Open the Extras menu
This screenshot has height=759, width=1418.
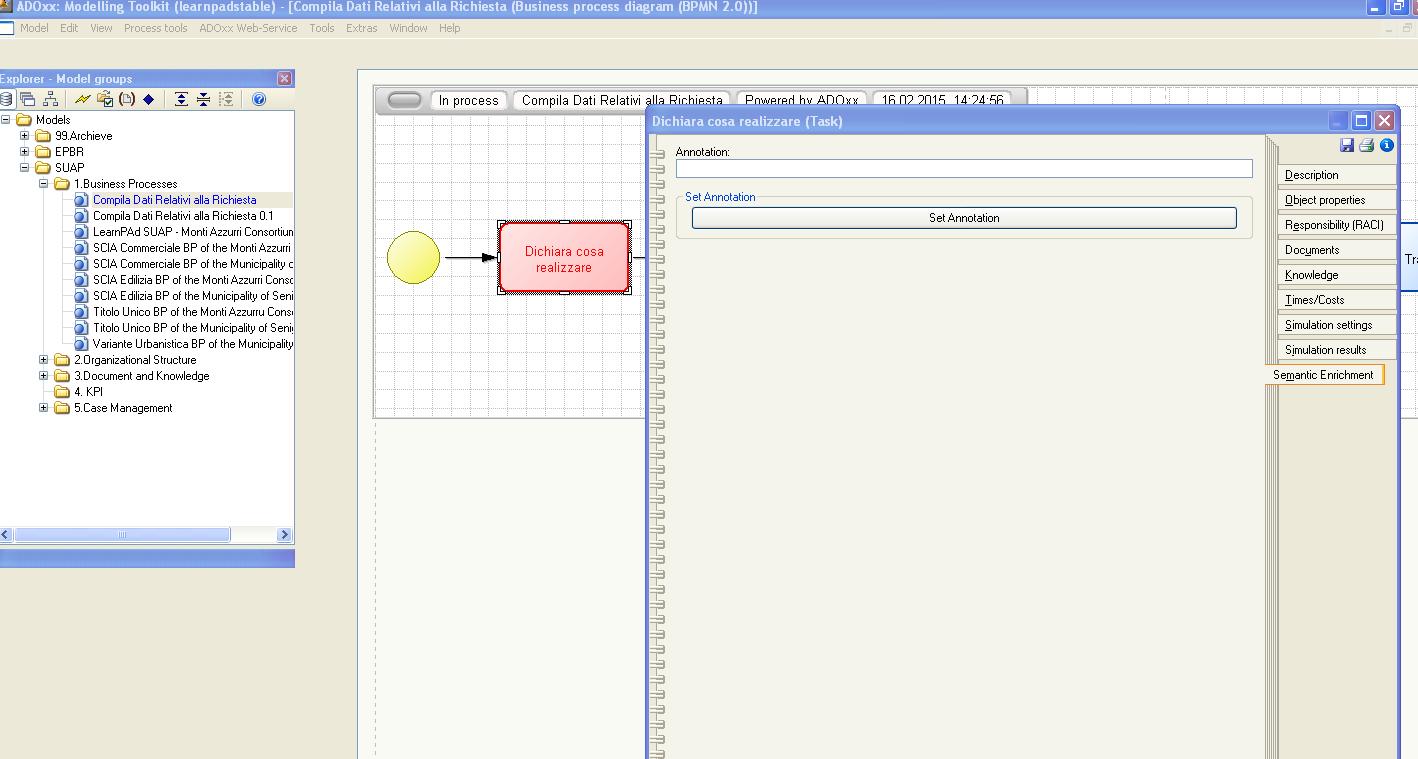(x=362, y=28)
